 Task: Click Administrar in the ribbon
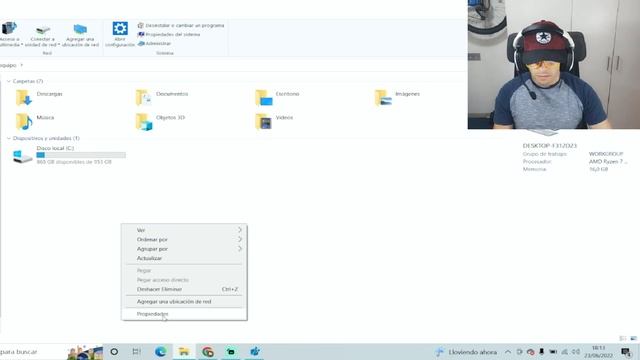point(154,43)
